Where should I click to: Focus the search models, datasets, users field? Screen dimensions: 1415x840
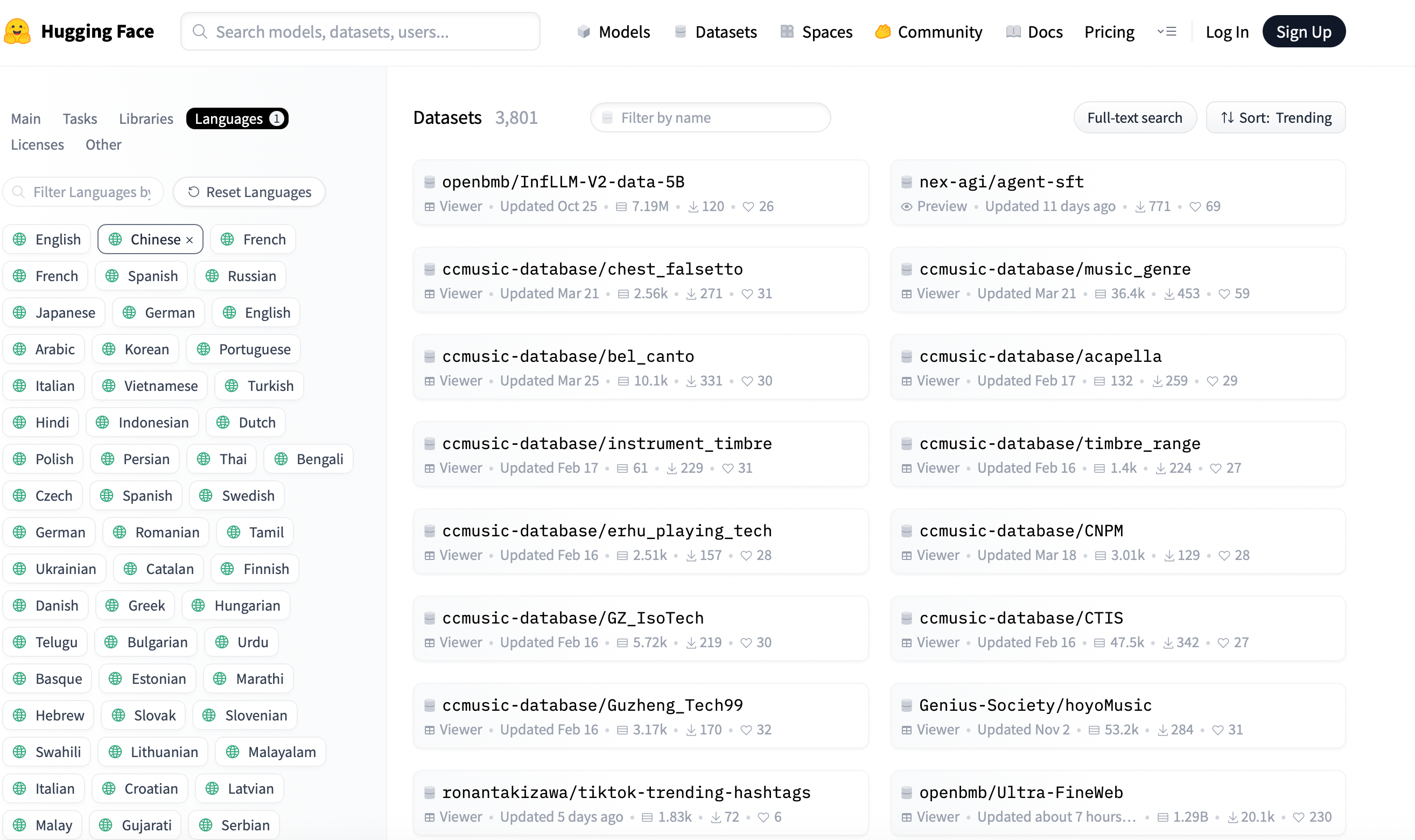tap(360, 32)
